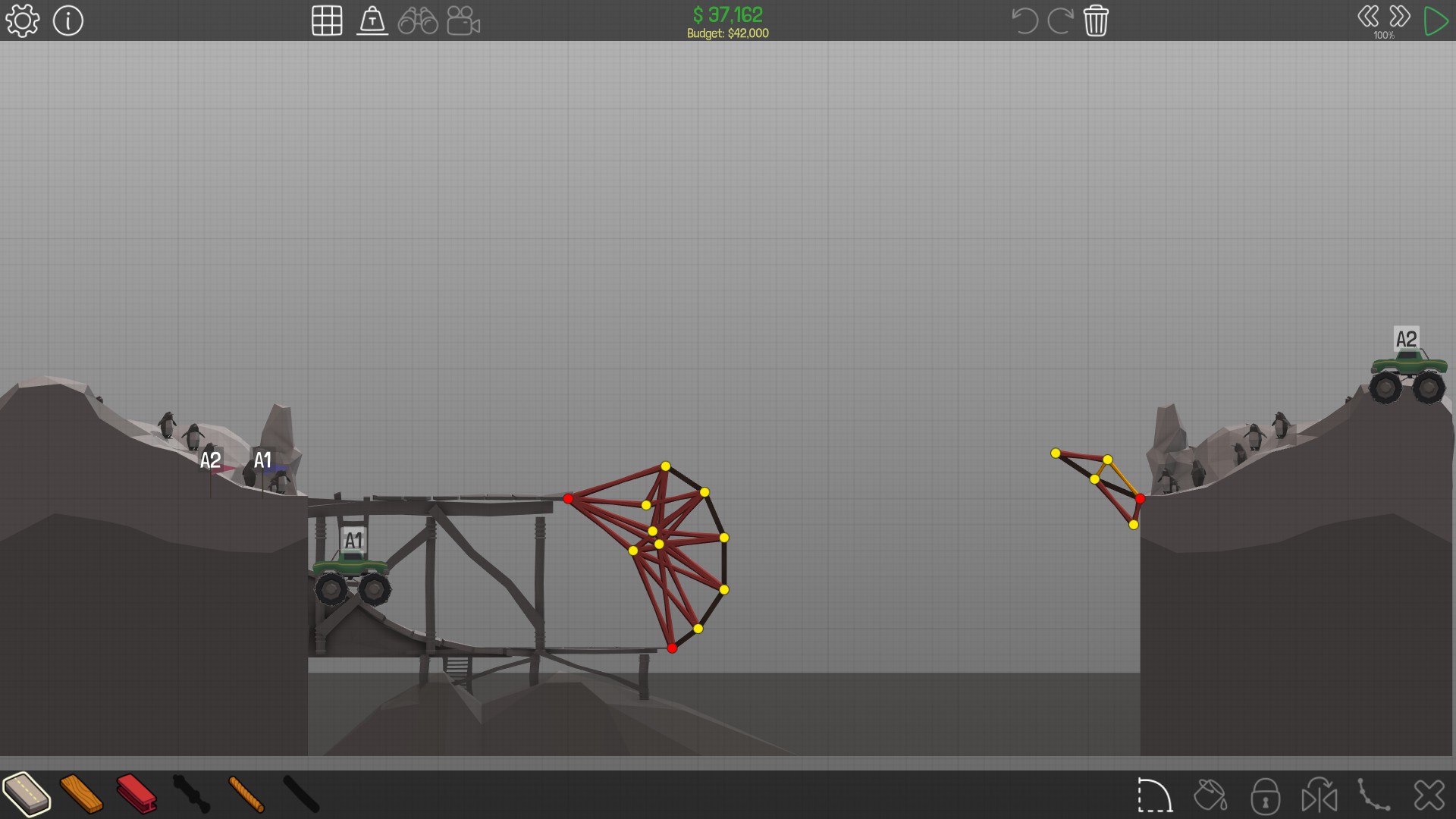Delete bridge with trash icon

coord(1096,20)
